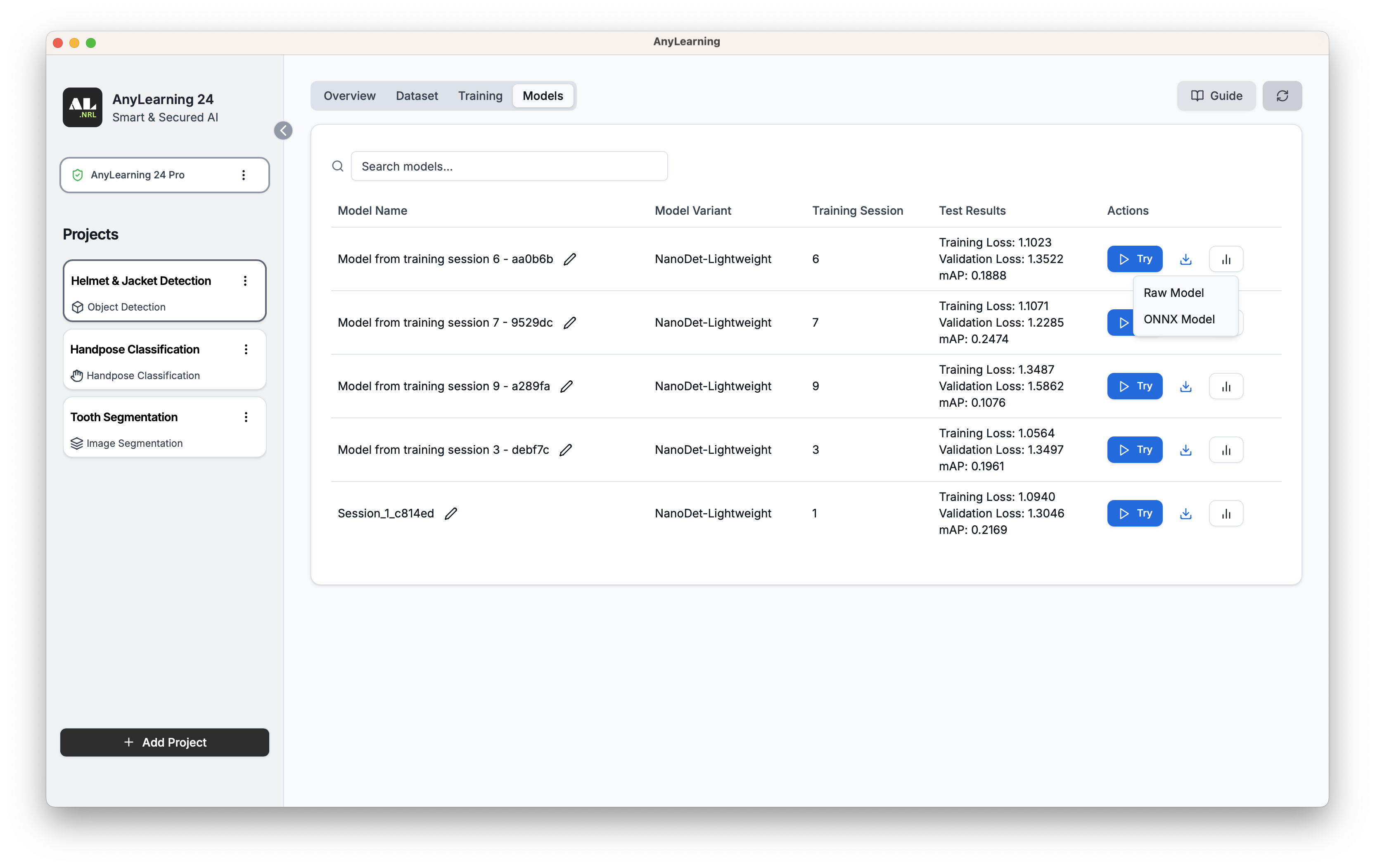Rename model from training session 3 debf7c
1375x868 pixels.
(x=565, y=450)
